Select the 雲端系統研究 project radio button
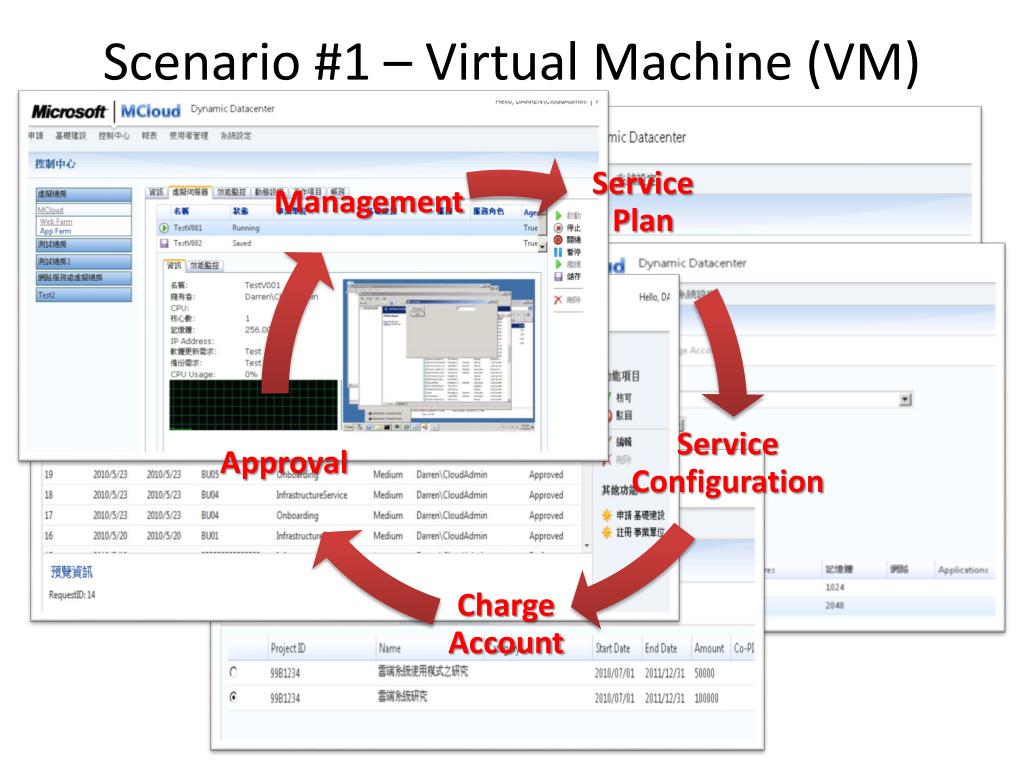Screen dimensions: 1024x768 click(234, 697)
